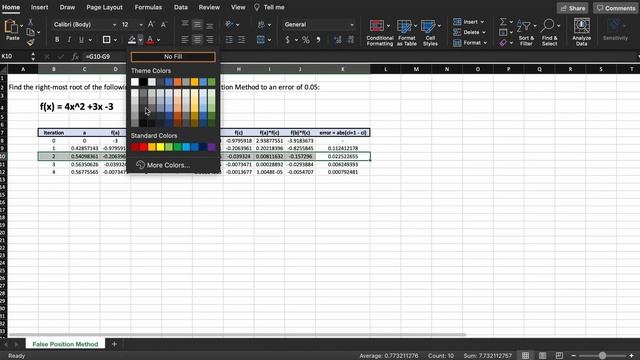Apply the currency dollar format

(288, 40)
